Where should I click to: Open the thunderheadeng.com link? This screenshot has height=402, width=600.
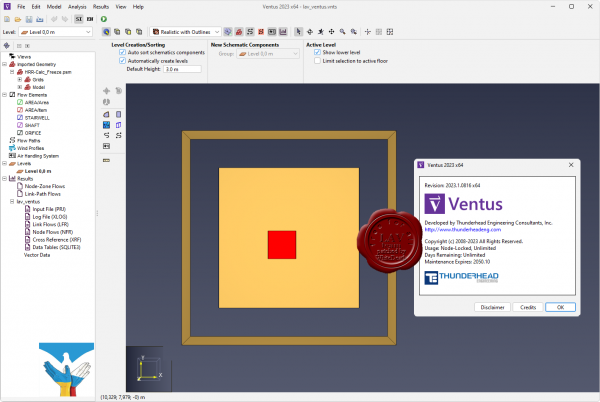pyautogui.click(x=463, y=230)
